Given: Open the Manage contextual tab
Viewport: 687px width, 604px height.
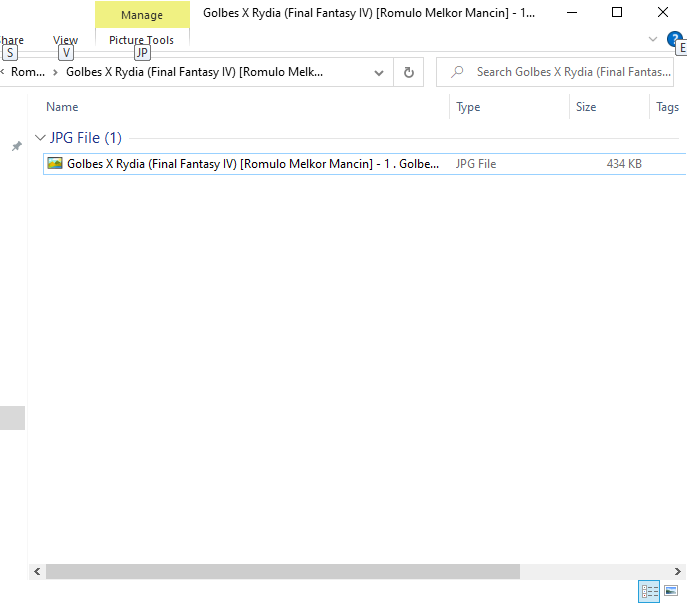Looking at the screenshot, I should coord(142,14).
